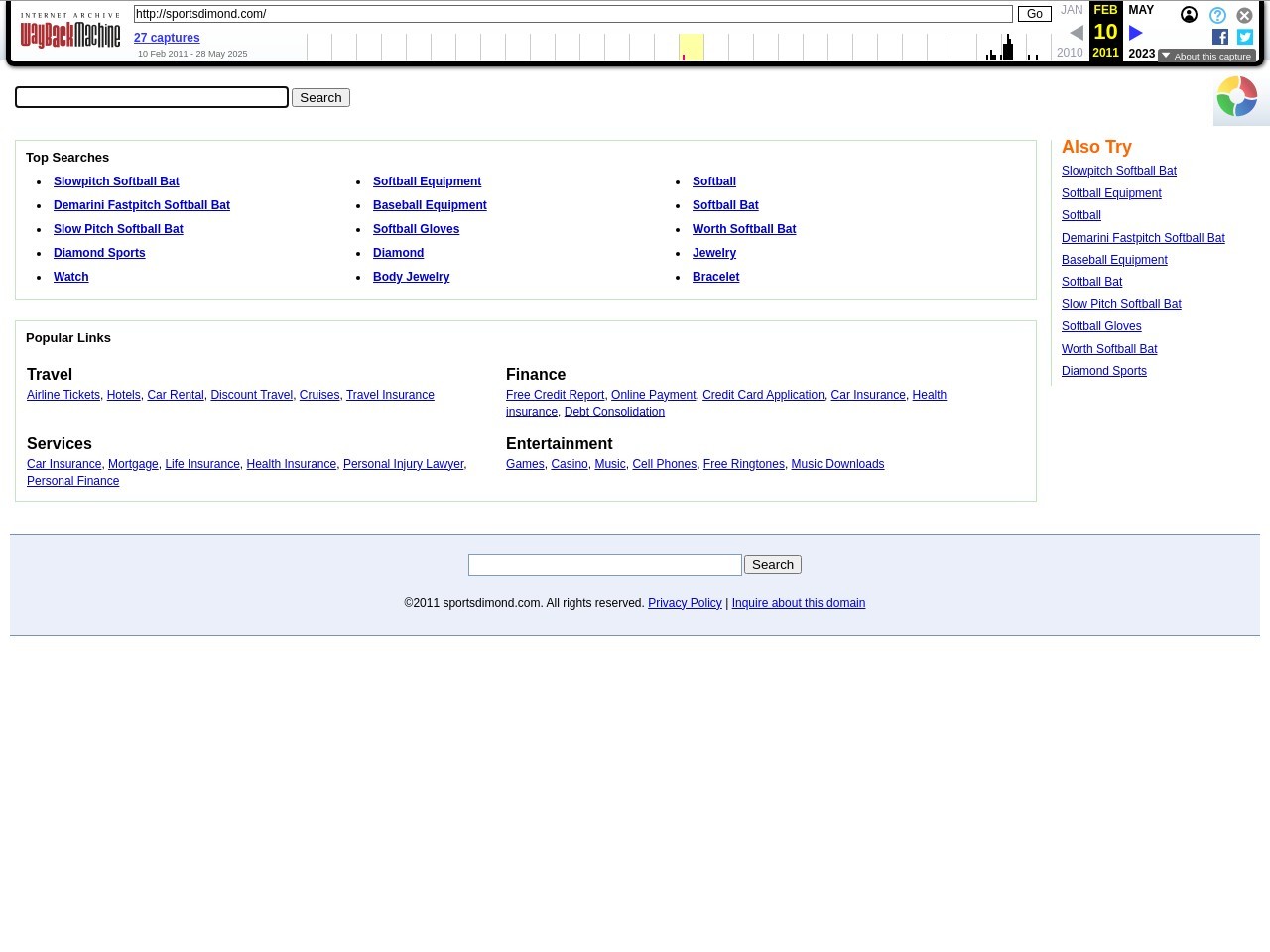Open the Car Rental link
1270x952 pixels.
176,395
